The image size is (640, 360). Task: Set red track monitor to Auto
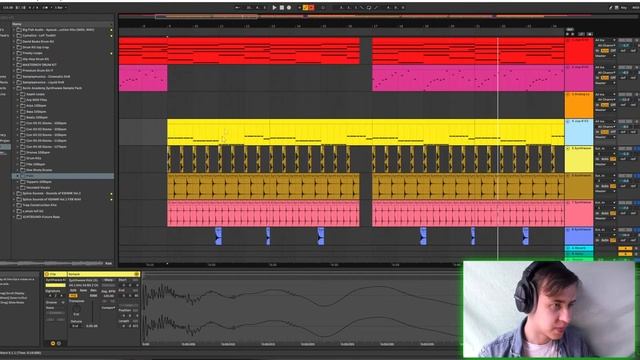(x=604, y=51)
